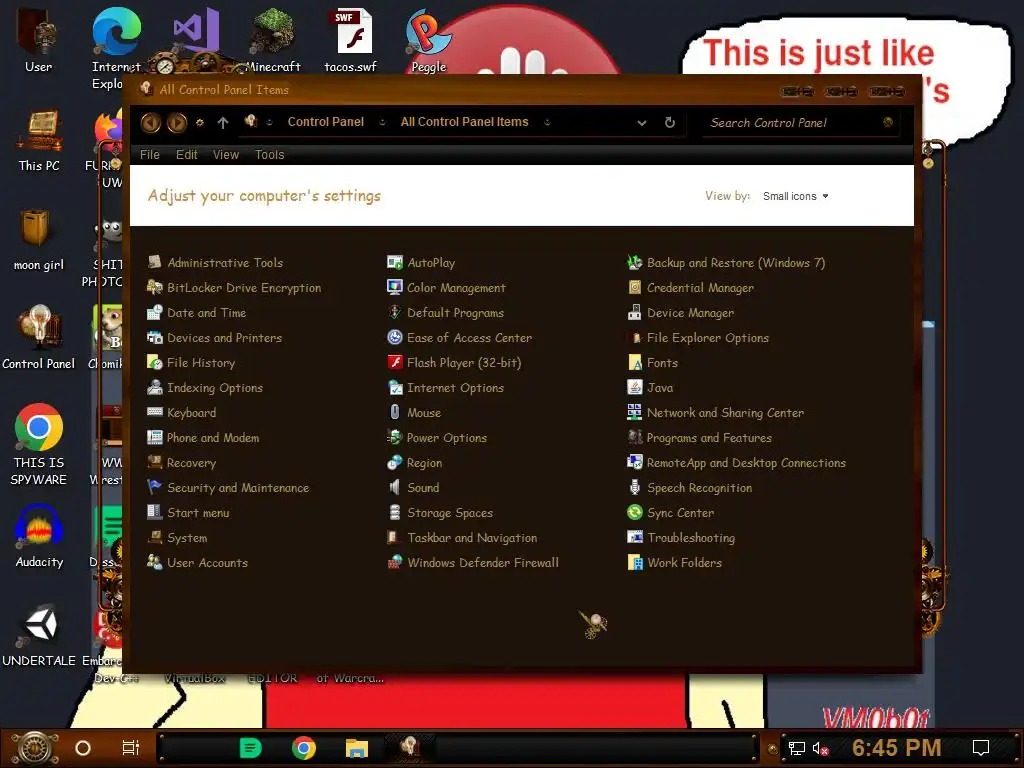Click the Network and Sharing Center icon
The width and height of the screenshot is (1024, 768).
pos(635,413)
